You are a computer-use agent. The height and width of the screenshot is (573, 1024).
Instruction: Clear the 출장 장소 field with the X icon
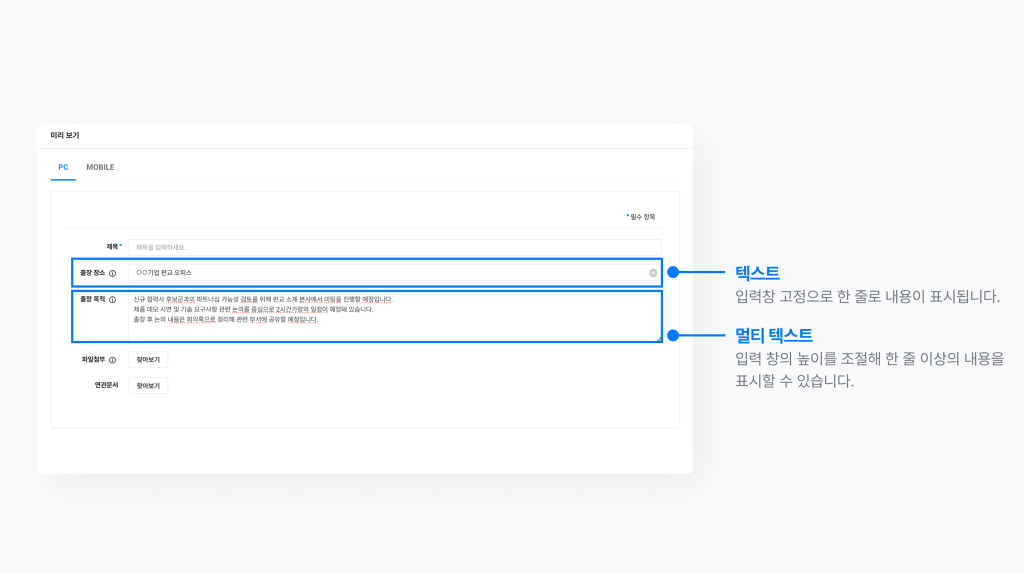pyautogui.click(x=653, y=273)
